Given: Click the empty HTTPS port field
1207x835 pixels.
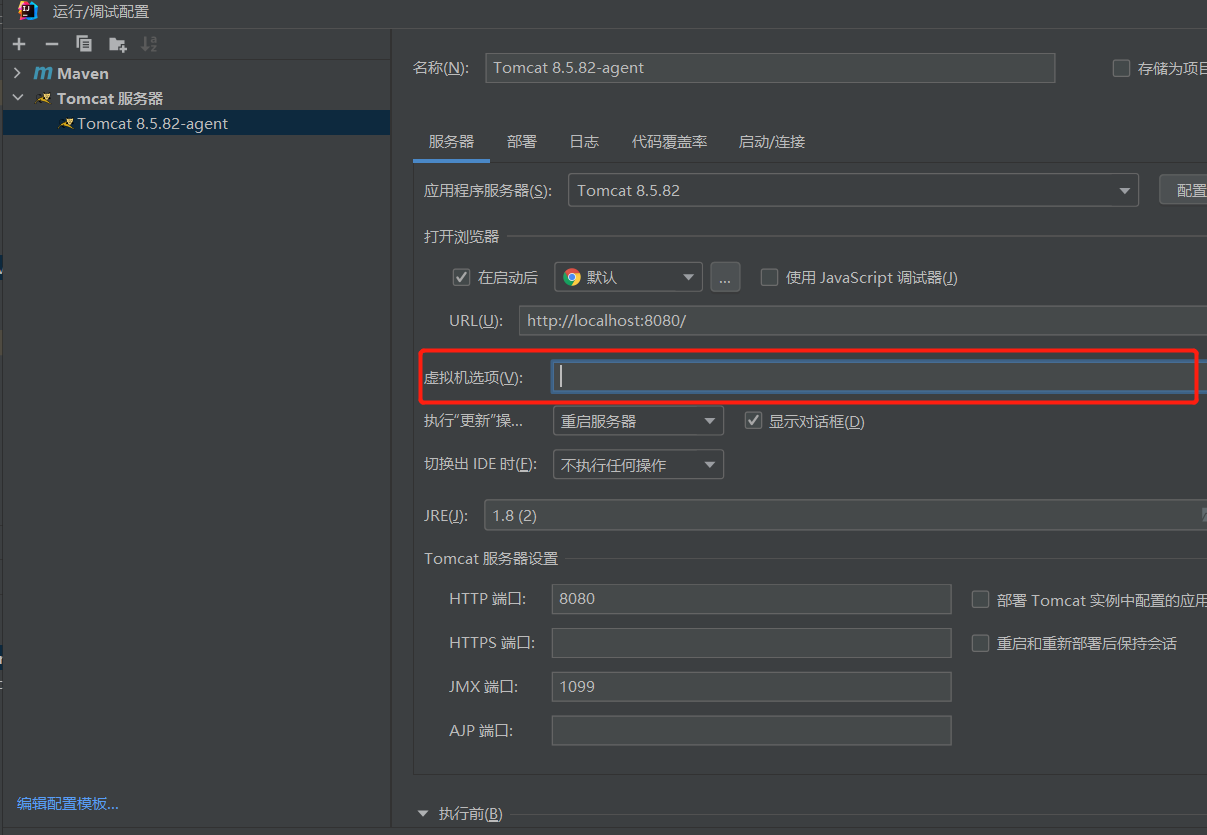Looking at the screenshot, I should [751, 643].
